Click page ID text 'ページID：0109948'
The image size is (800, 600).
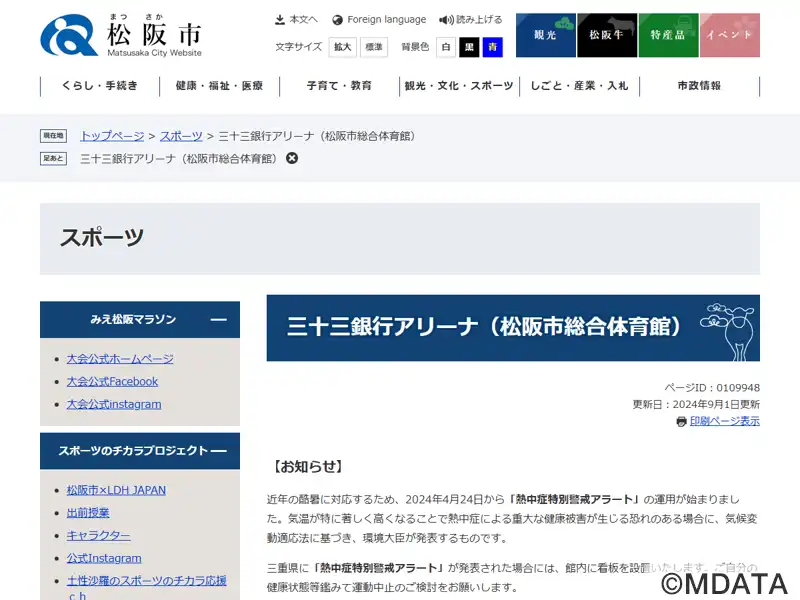coord(712,388)
